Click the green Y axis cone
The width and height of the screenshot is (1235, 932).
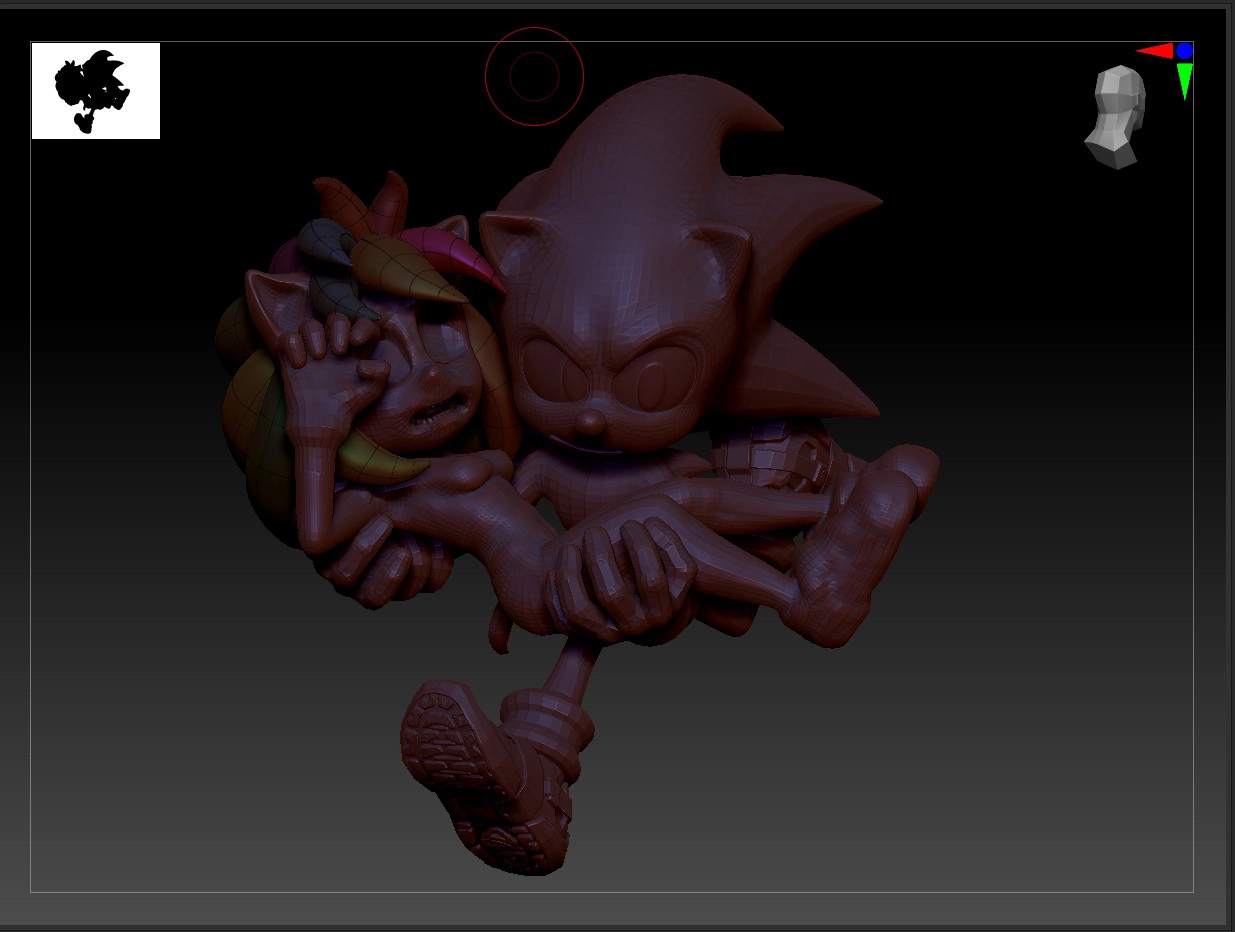[1184, 80]
